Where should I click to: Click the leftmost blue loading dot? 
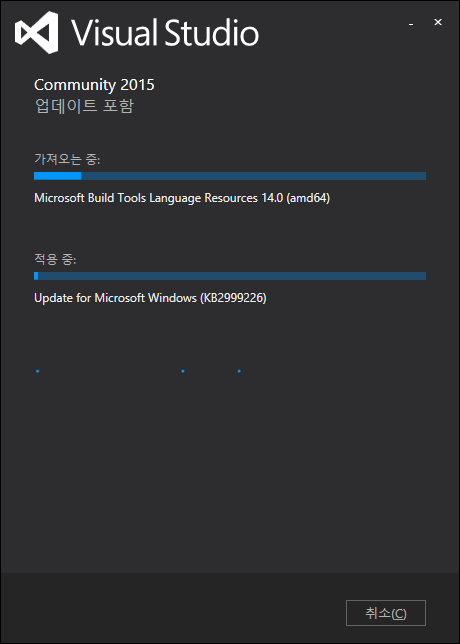click(x=37, y=371)
